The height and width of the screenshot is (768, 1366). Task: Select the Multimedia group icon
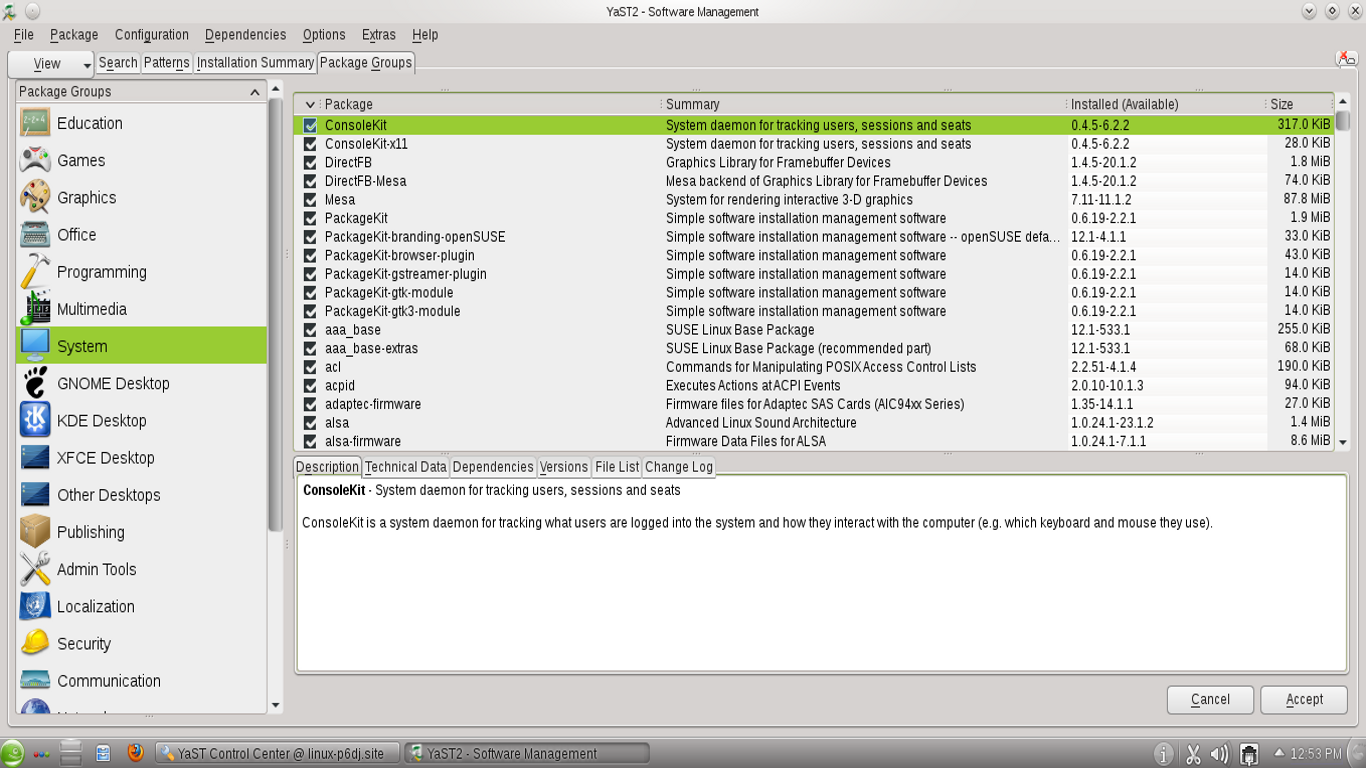pyautogui.click(x=35, y=309)
